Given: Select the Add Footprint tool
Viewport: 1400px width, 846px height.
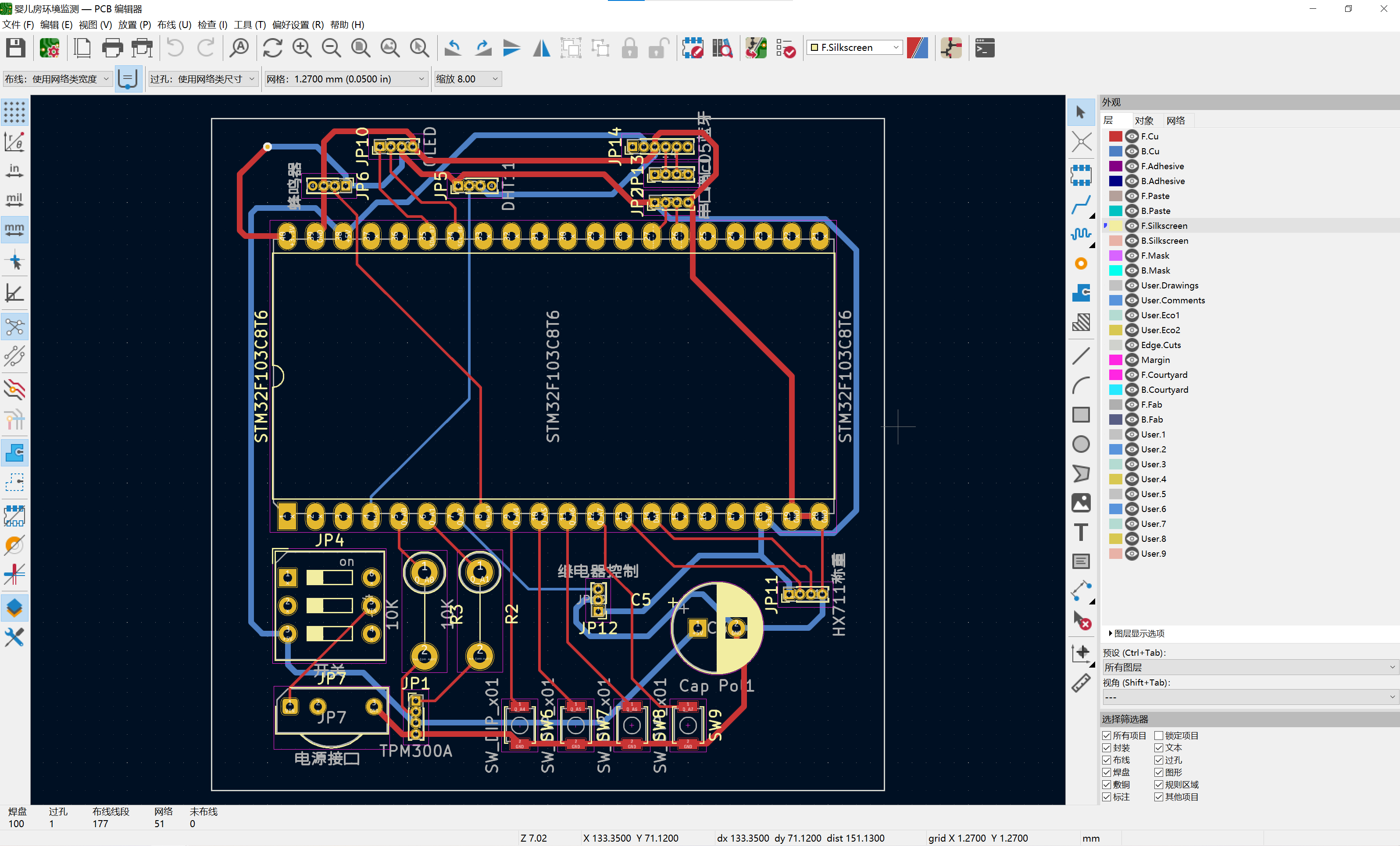Looking at the screenshot, I should [1081, 175].
